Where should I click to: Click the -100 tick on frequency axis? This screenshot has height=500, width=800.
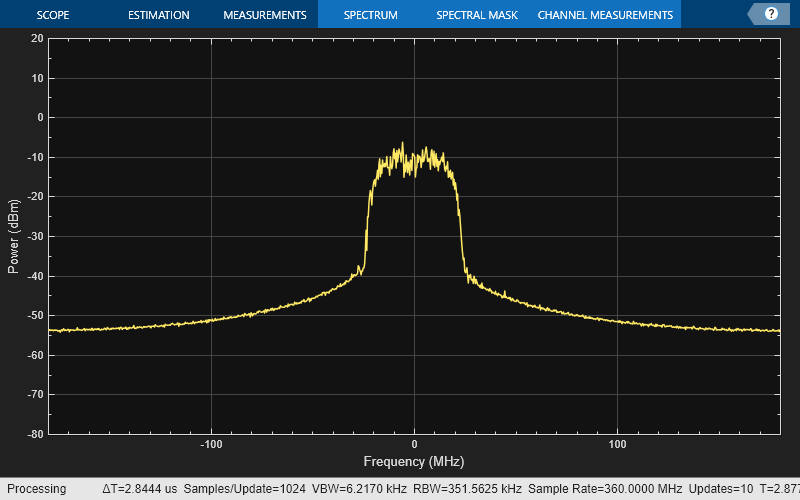(x=211, y=444)
